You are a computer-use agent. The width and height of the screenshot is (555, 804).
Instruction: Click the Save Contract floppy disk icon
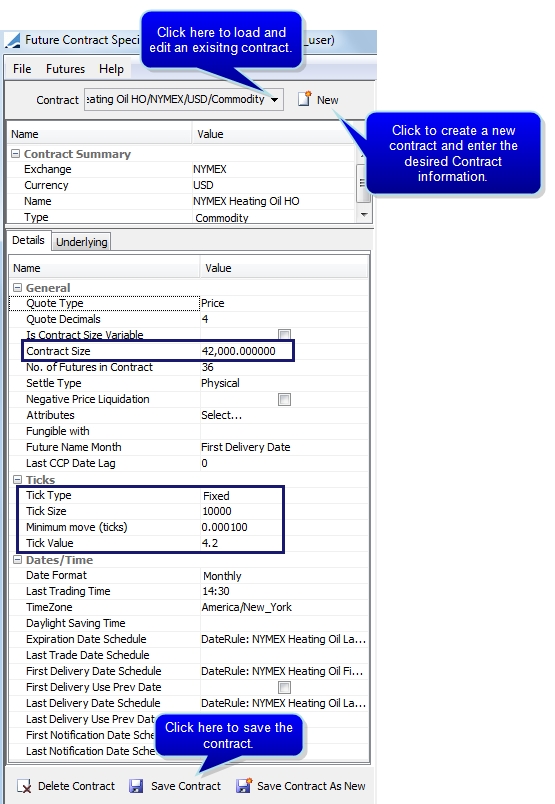pyautogui.click(x=136, y=786)
